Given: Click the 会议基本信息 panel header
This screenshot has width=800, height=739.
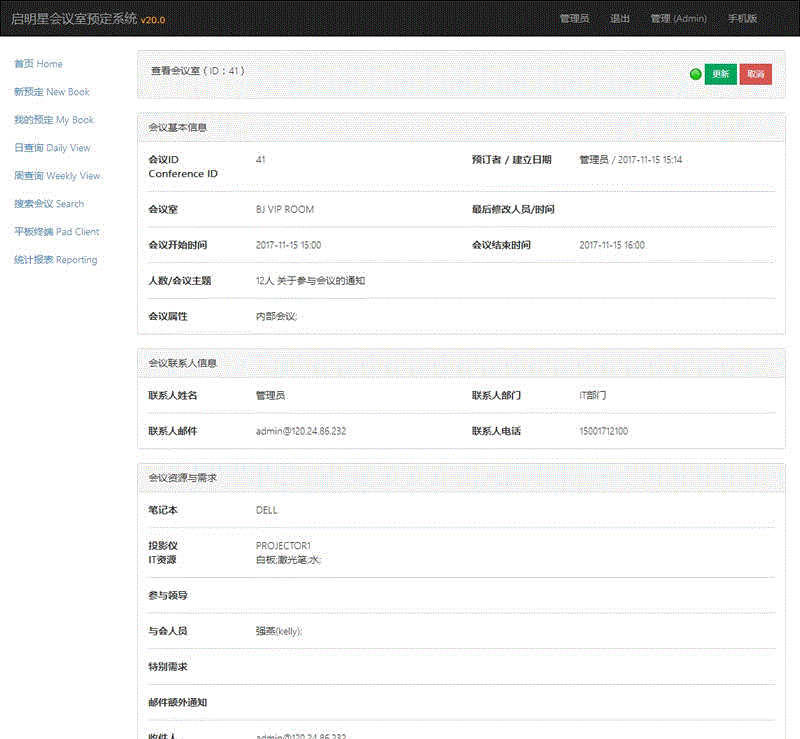Looking at the screenshot, I should (178, 128).
